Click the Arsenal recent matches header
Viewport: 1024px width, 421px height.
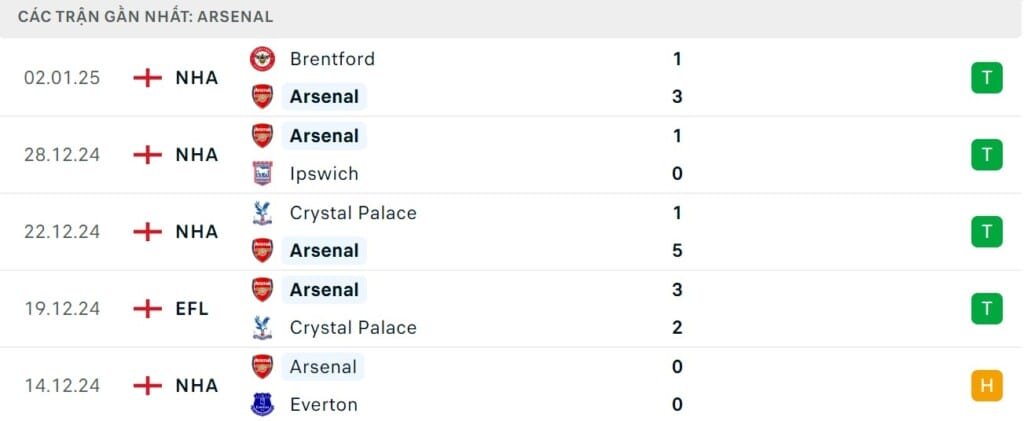146,17
